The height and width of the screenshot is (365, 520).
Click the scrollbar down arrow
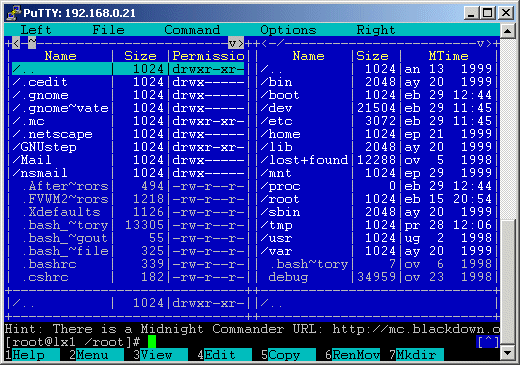[x=508, y=353]
